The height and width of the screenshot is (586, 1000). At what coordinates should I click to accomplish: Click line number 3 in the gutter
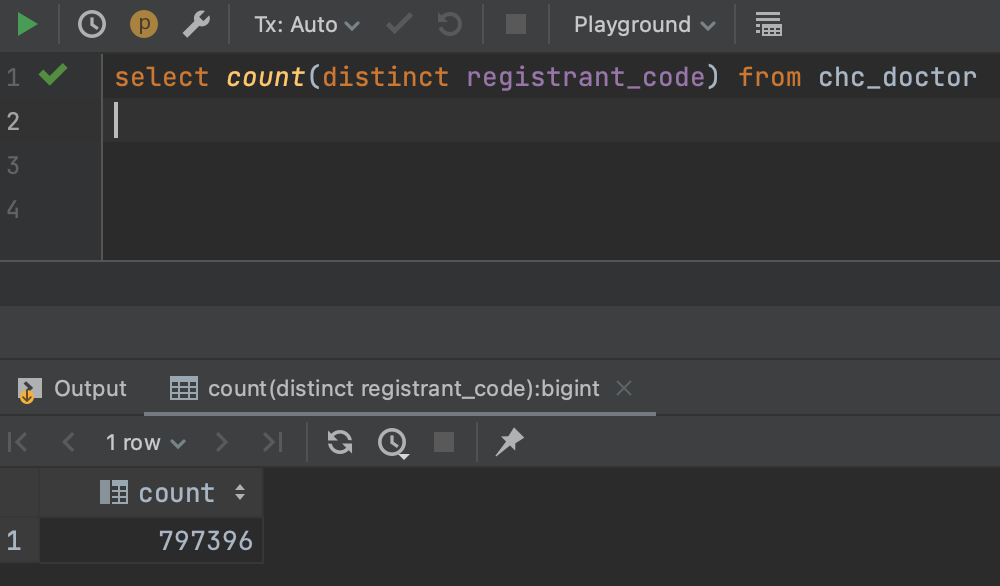(13, 165)
